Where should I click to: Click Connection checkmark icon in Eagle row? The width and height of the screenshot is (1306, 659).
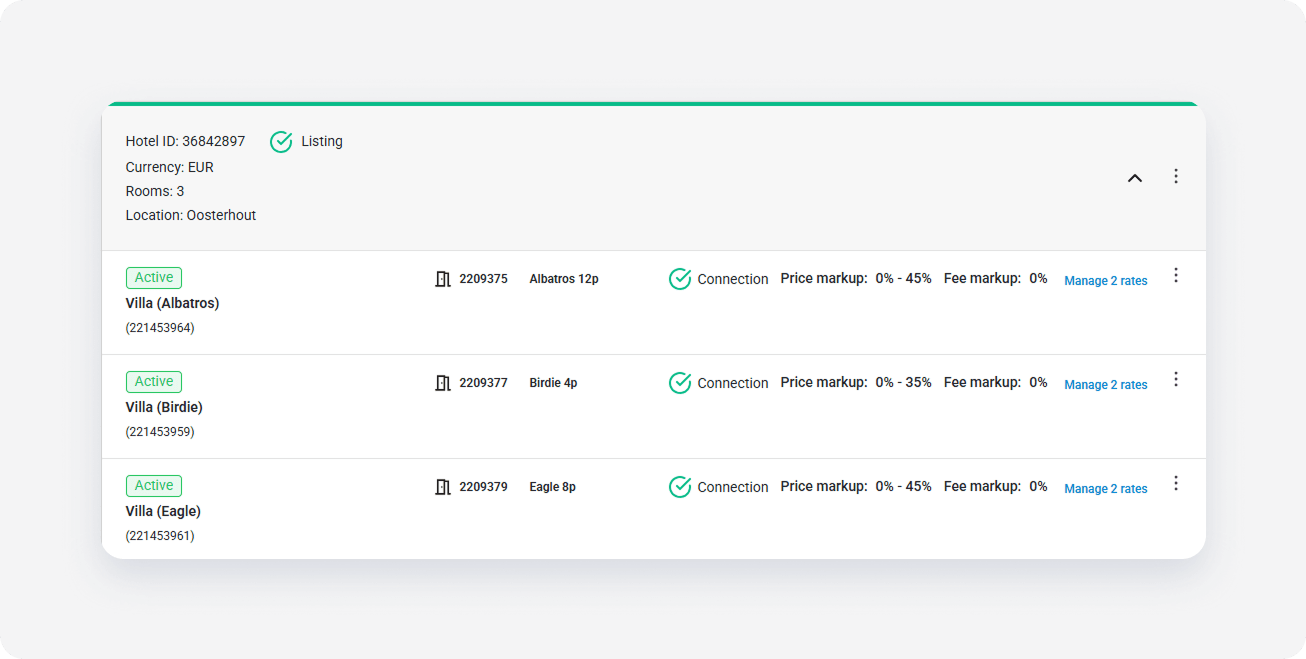tap(680, 487)
